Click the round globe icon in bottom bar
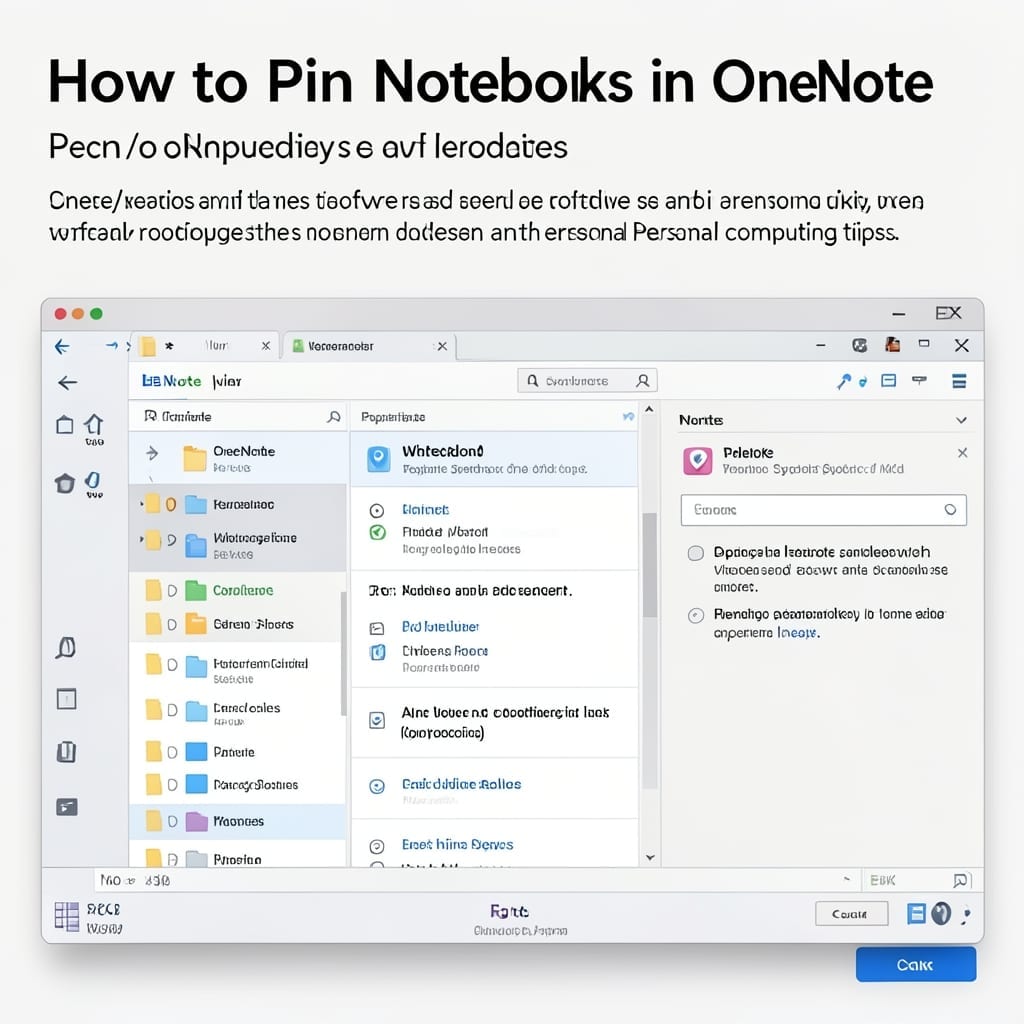This screenshot has width=1024, height=1024. (940, 914)
